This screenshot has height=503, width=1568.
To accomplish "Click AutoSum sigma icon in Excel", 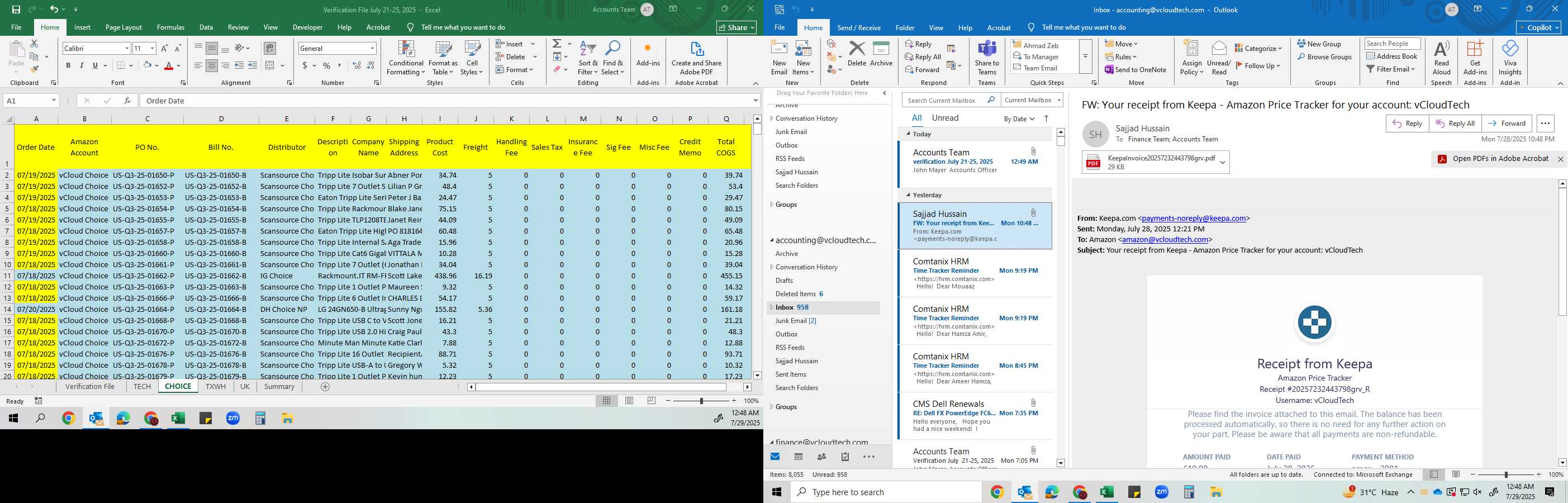I will pyautogui.click(x=557, y=44).
